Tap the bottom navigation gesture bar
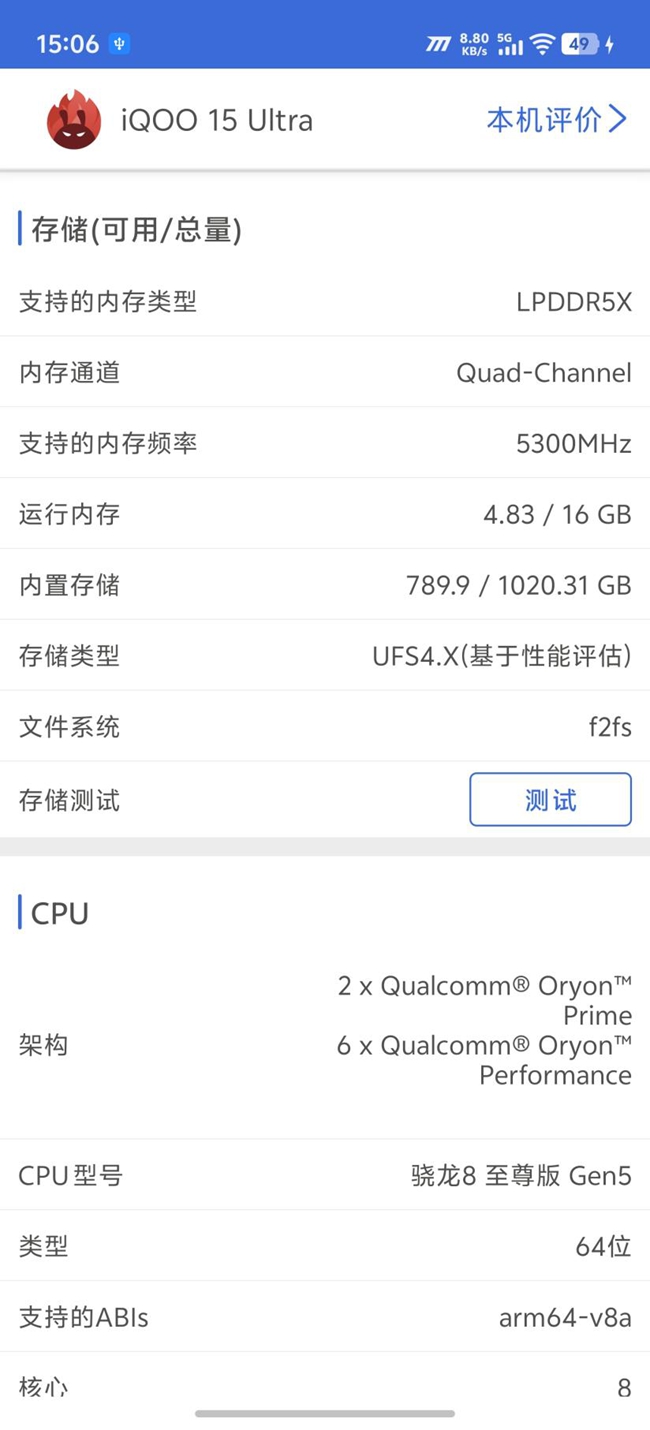The width and height of the screenshot is (650, 1430). 325,1413
